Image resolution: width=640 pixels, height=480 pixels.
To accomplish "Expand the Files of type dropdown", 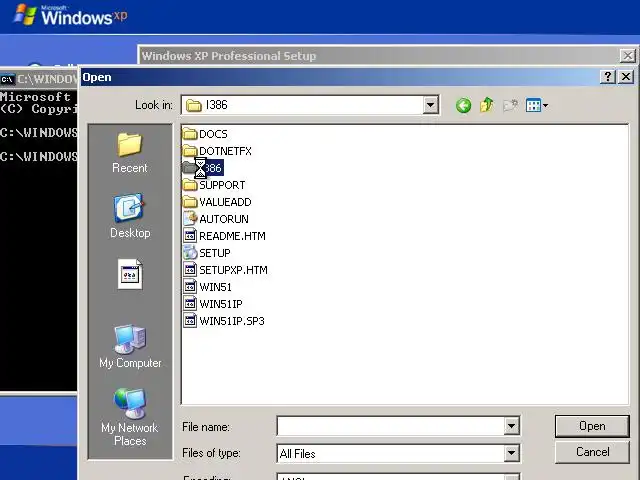I will click(511, 453).
